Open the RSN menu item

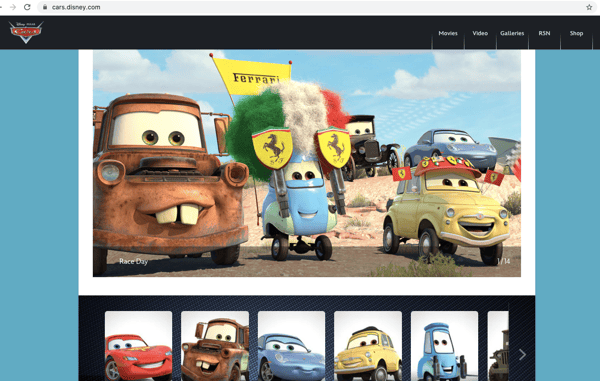pos(544,33)
